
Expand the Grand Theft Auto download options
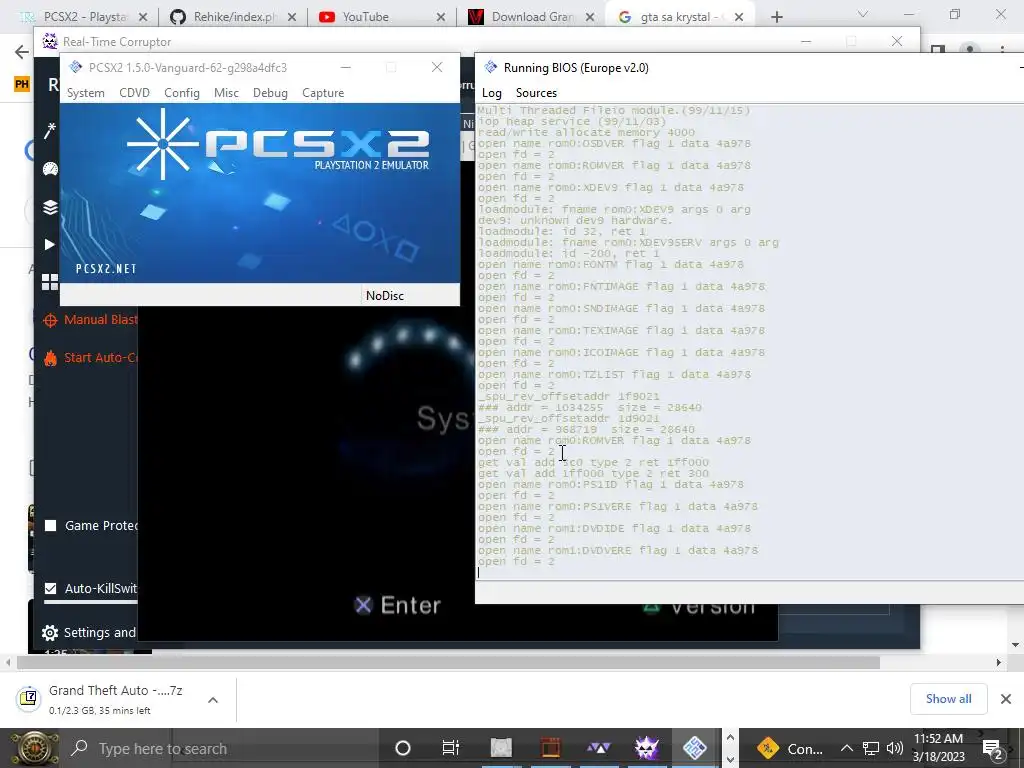(x=212, y=699)
